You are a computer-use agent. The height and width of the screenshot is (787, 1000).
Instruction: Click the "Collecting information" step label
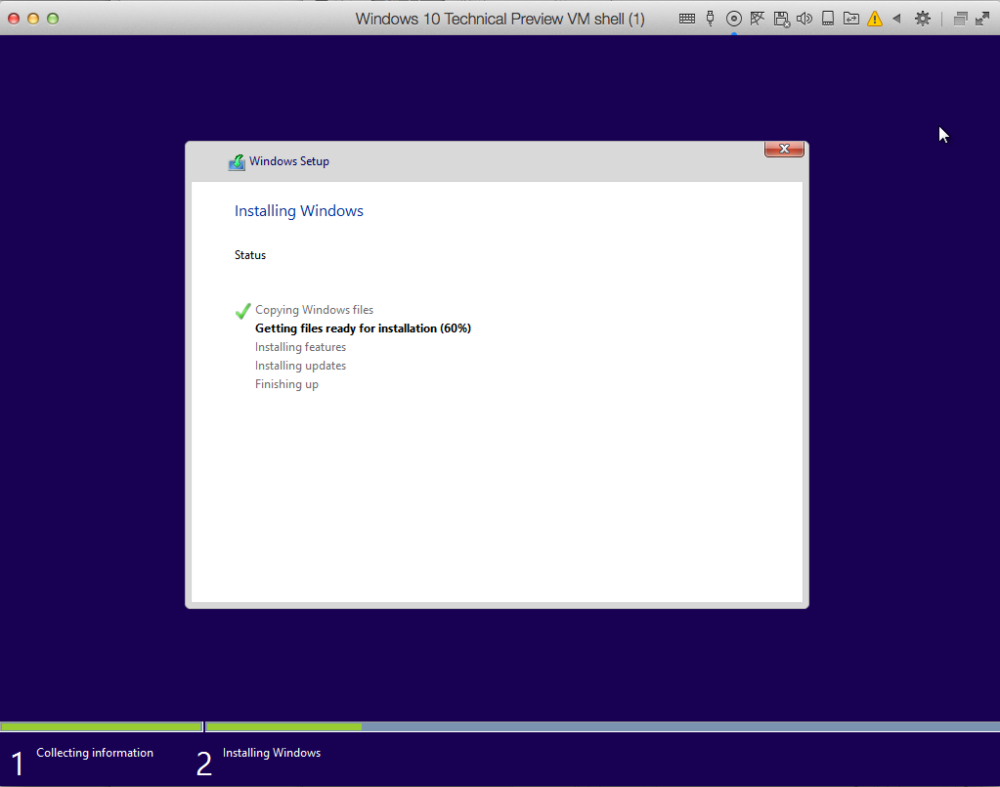coord(95,753)
